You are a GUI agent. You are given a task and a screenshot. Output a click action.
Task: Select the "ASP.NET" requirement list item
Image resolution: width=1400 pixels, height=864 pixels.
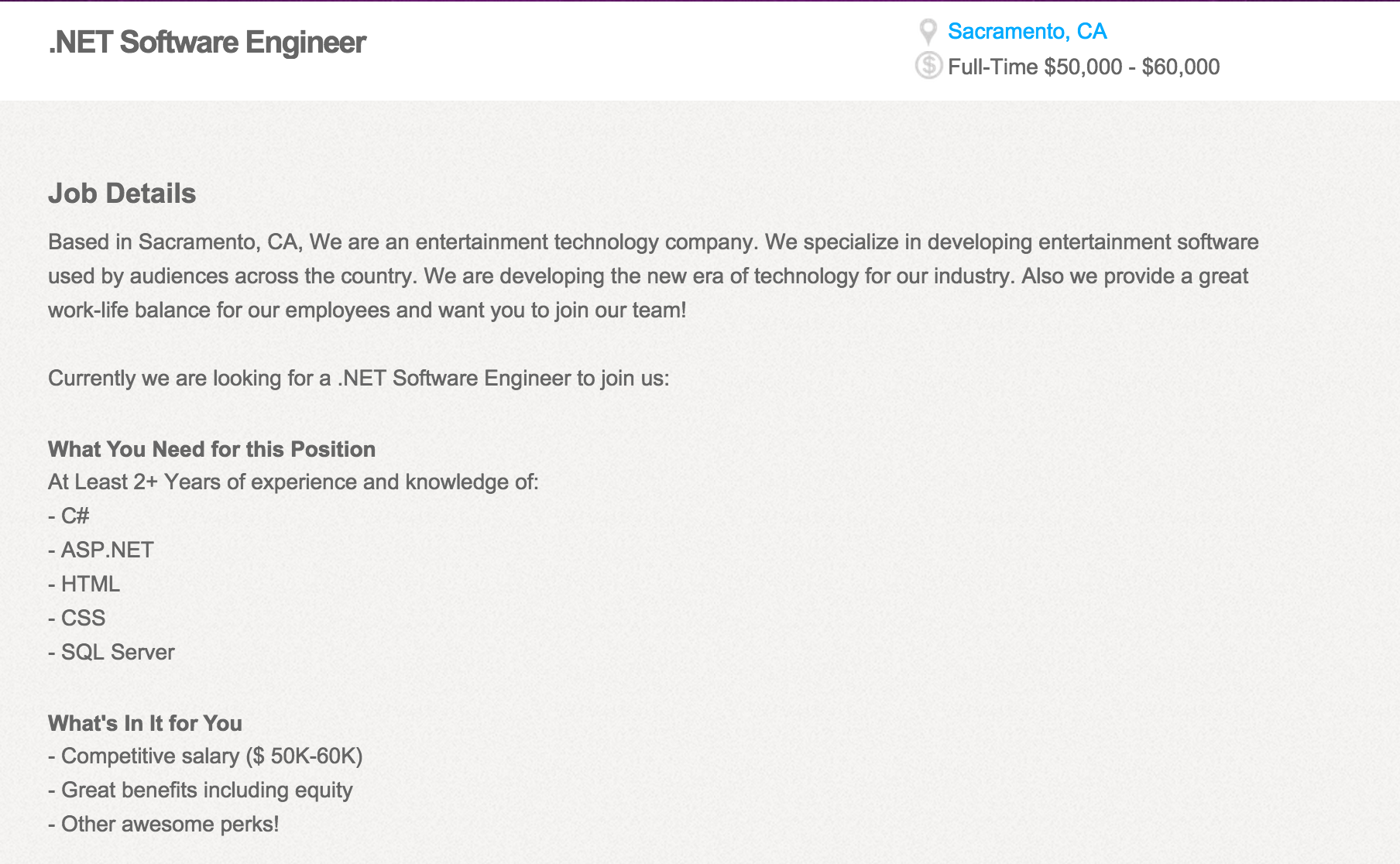[x=107, y=550]
